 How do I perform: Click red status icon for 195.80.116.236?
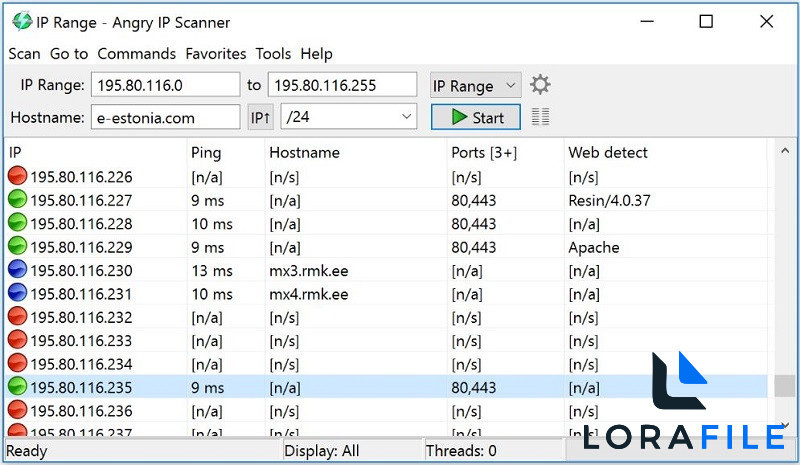click(x=17, y=410)
